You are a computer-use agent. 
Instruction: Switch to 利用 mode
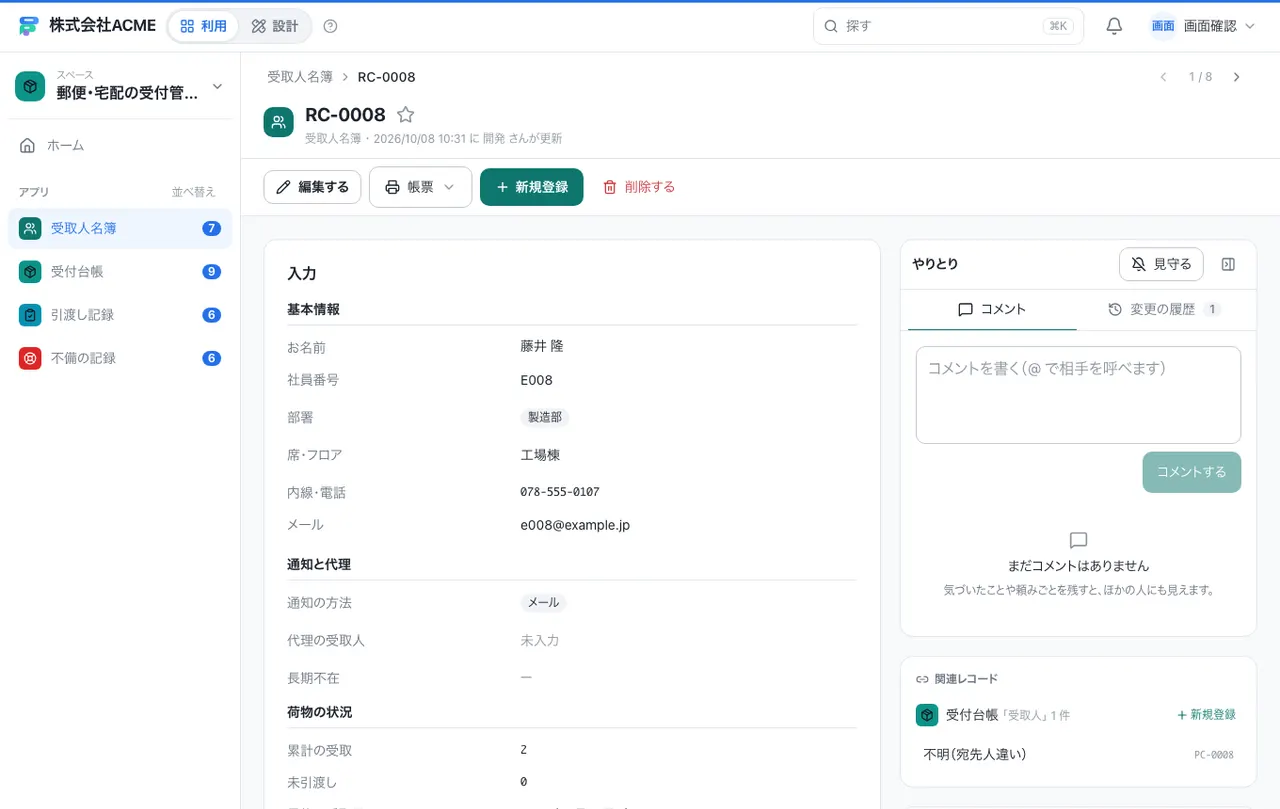point(203,26)
